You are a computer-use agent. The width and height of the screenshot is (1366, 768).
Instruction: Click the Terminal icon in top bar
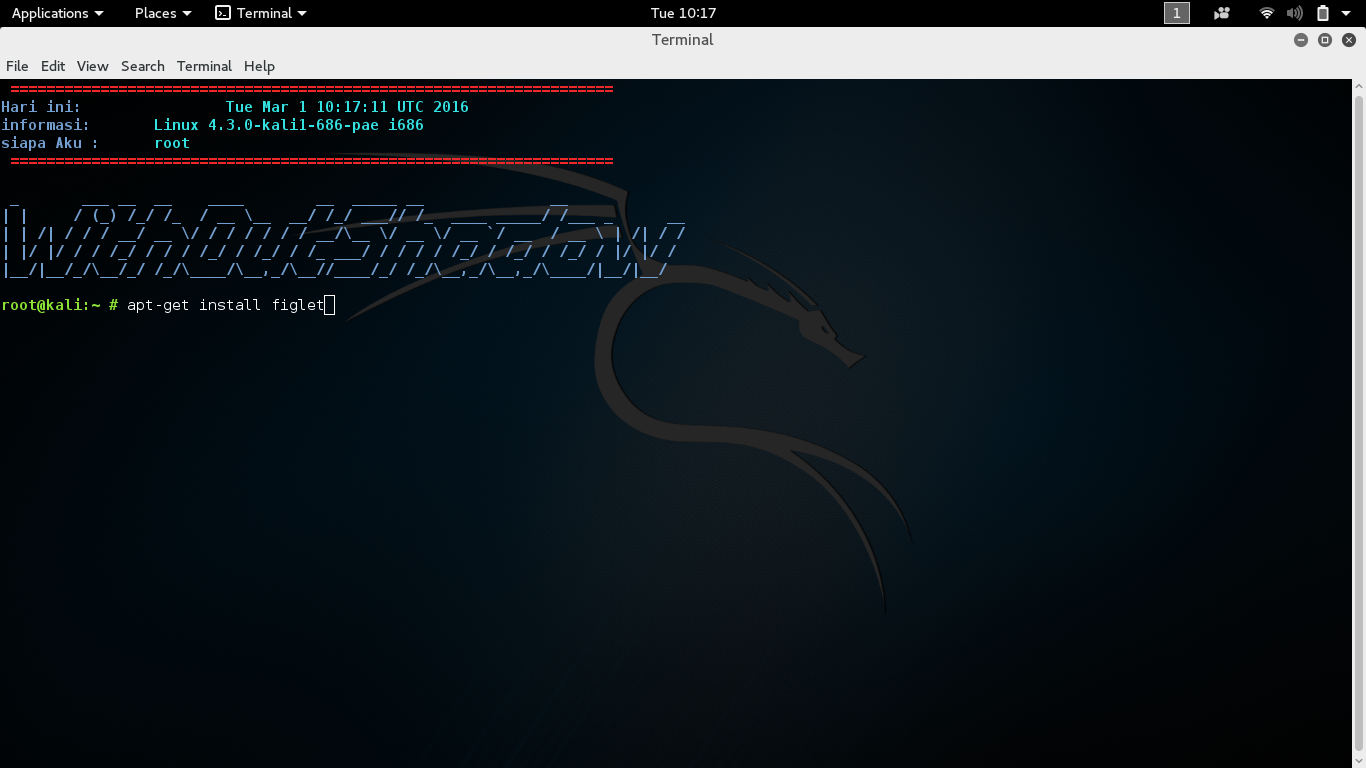point(223,13)
